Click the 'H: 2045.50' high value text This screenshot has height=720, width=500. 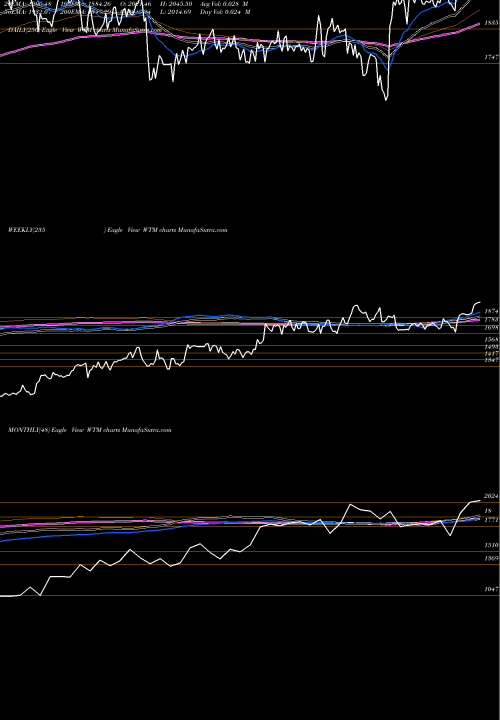[x=177, y=4]
